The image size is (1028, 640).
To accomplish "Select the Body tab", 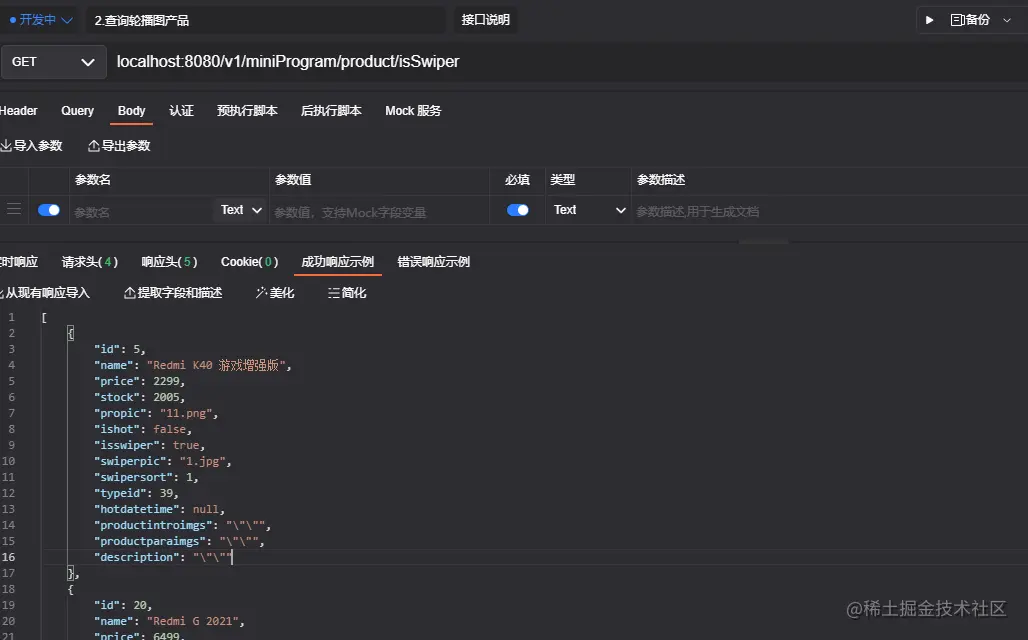I will [131, 111].
